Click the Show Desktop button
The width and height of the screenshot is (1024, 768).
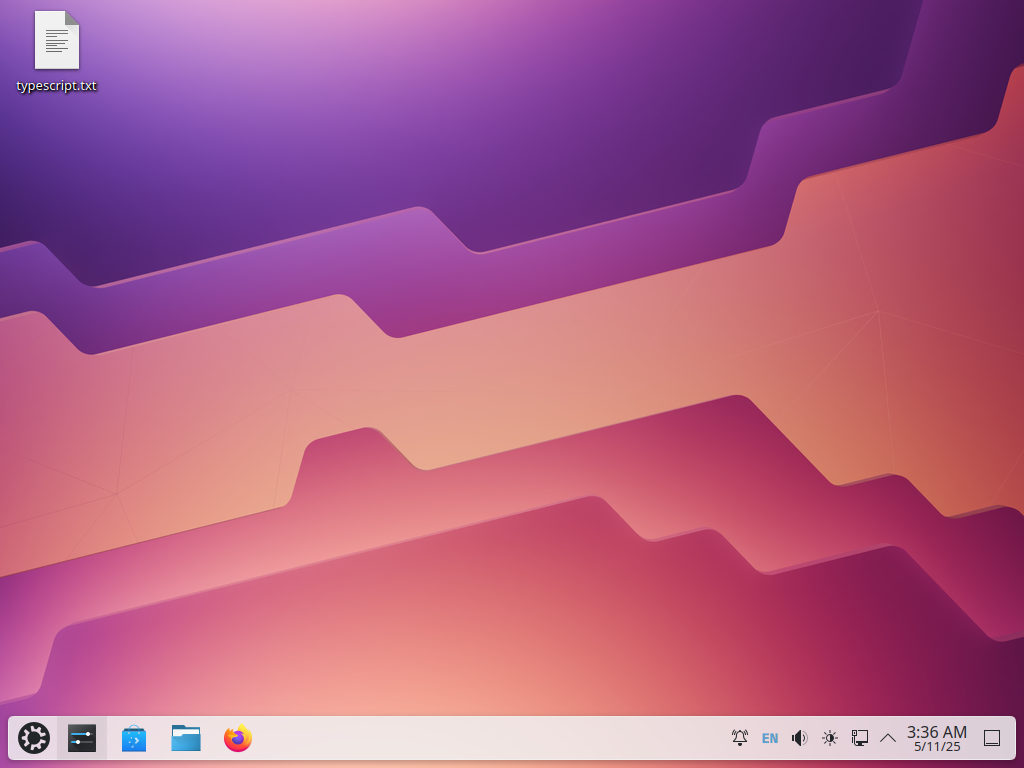click(x=991, y=738)
